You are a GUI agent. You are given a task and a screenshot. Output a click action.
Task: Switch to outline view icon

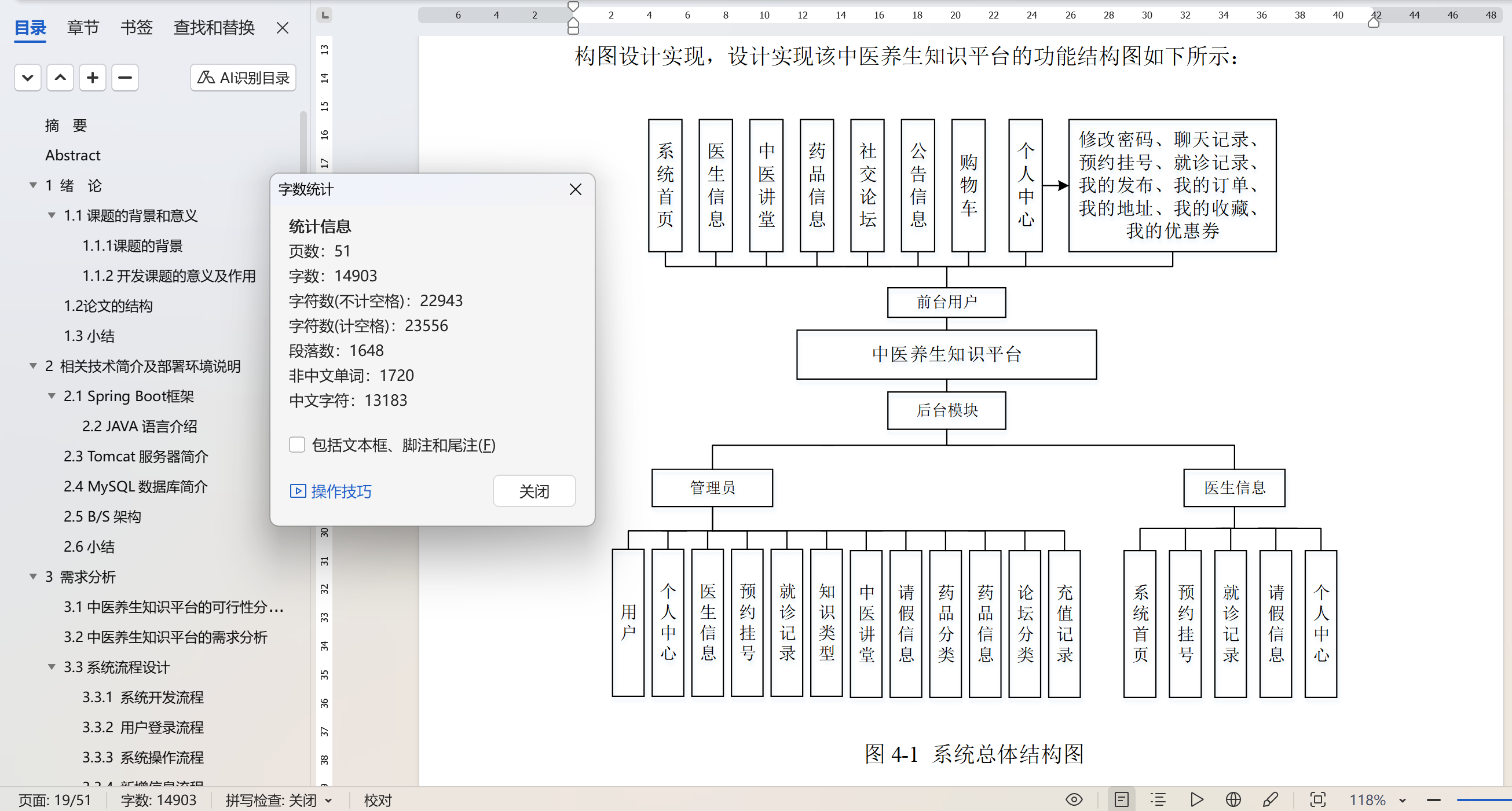tap(1158, 799)
